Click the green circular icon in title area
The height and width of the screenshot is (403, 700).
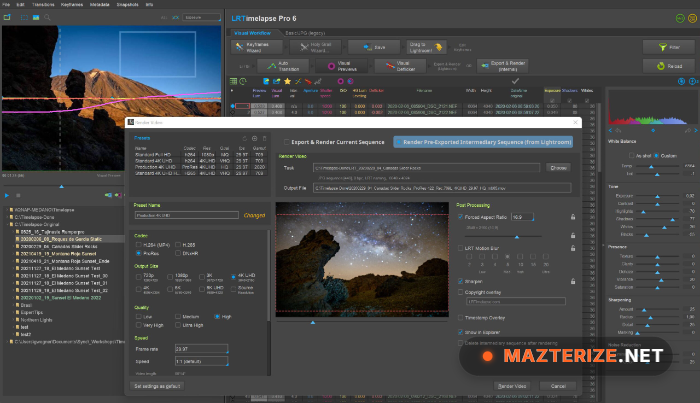680,18
